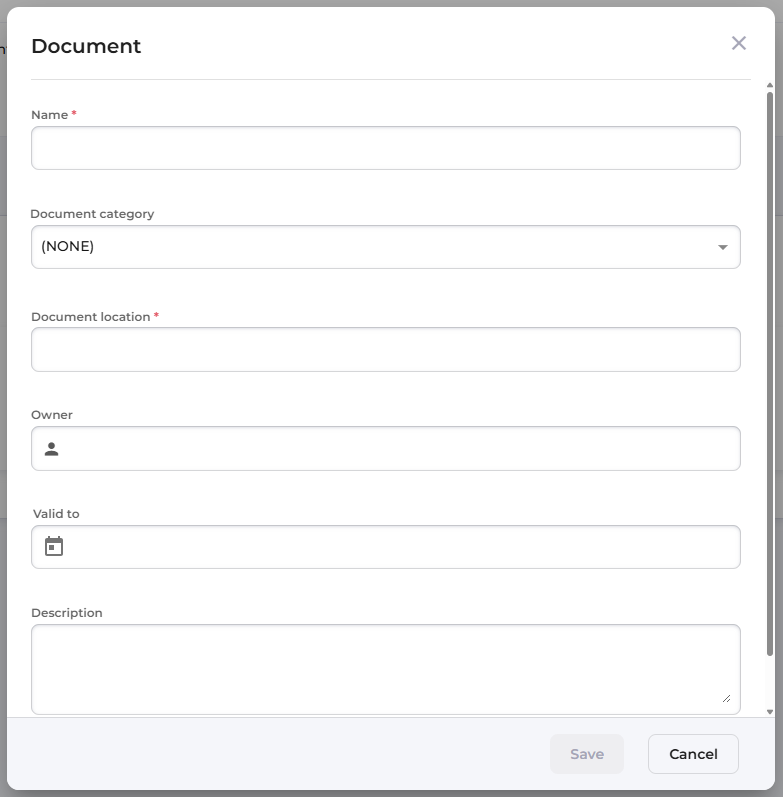Click the scrollbar down arrow
This screenshot has width=783, height=797.
[769, 712]
